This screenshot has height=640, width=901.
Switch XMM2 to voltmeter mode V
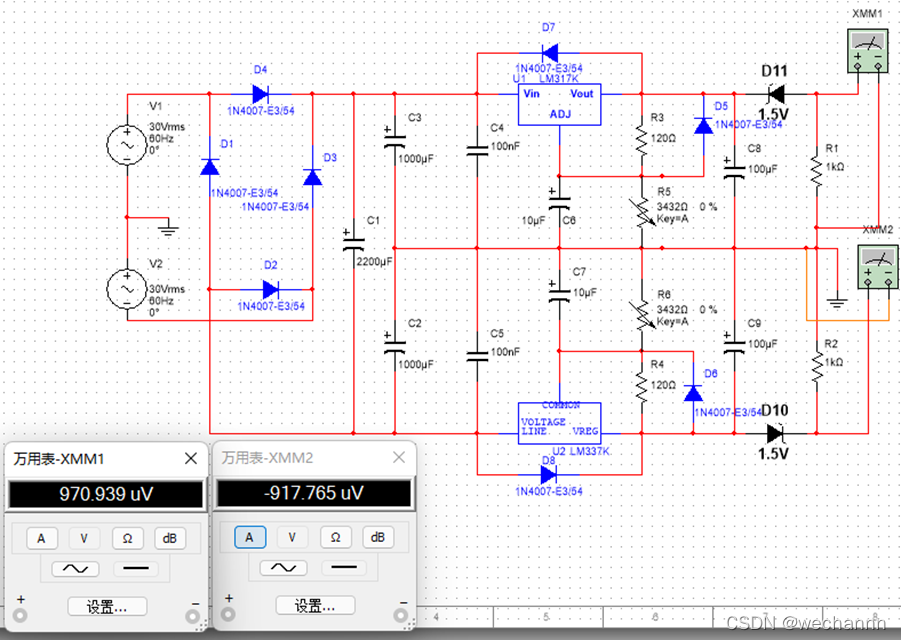(292, 537)
